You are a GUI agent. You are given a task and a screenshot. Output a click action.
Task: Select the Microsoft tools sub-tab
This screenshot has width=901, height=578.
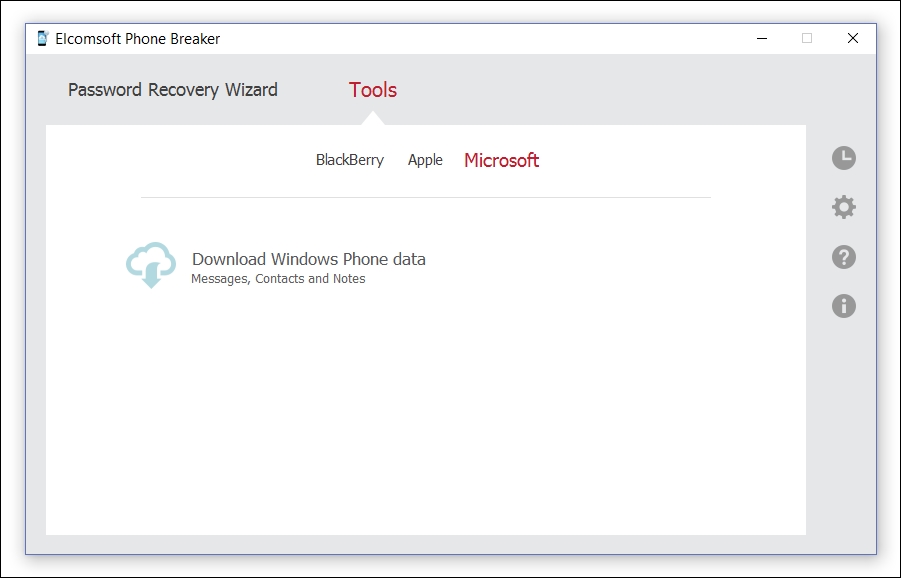coord(501,160)
